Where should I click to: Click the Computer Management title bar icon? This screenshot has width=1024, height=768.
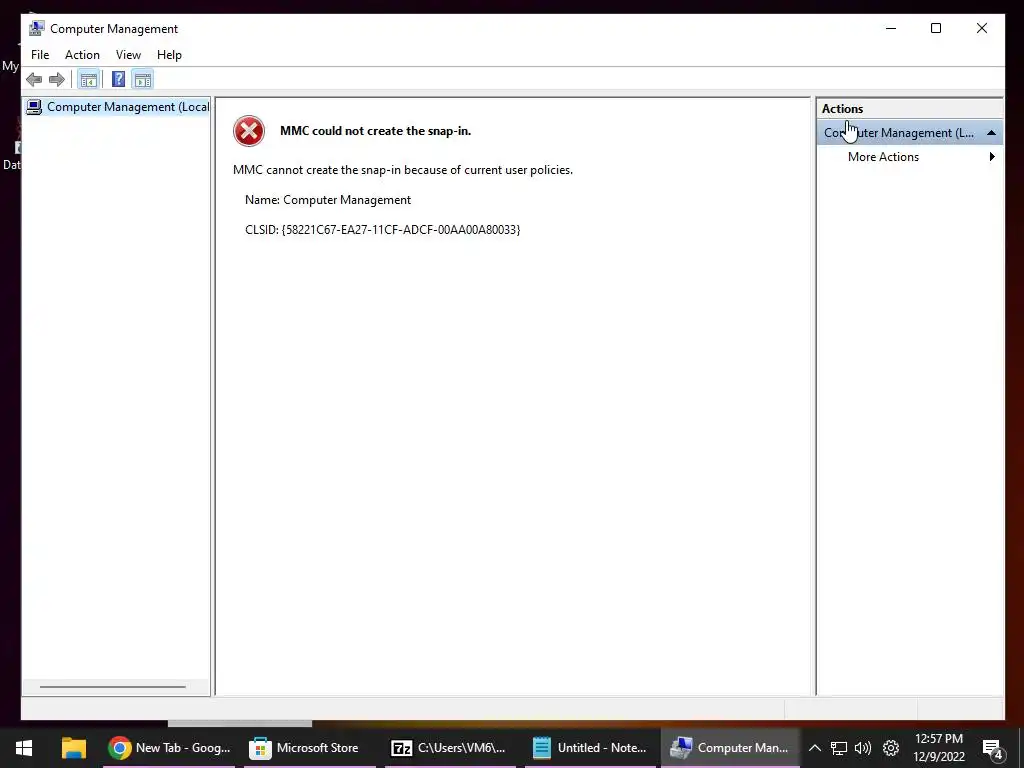[37, 28]
